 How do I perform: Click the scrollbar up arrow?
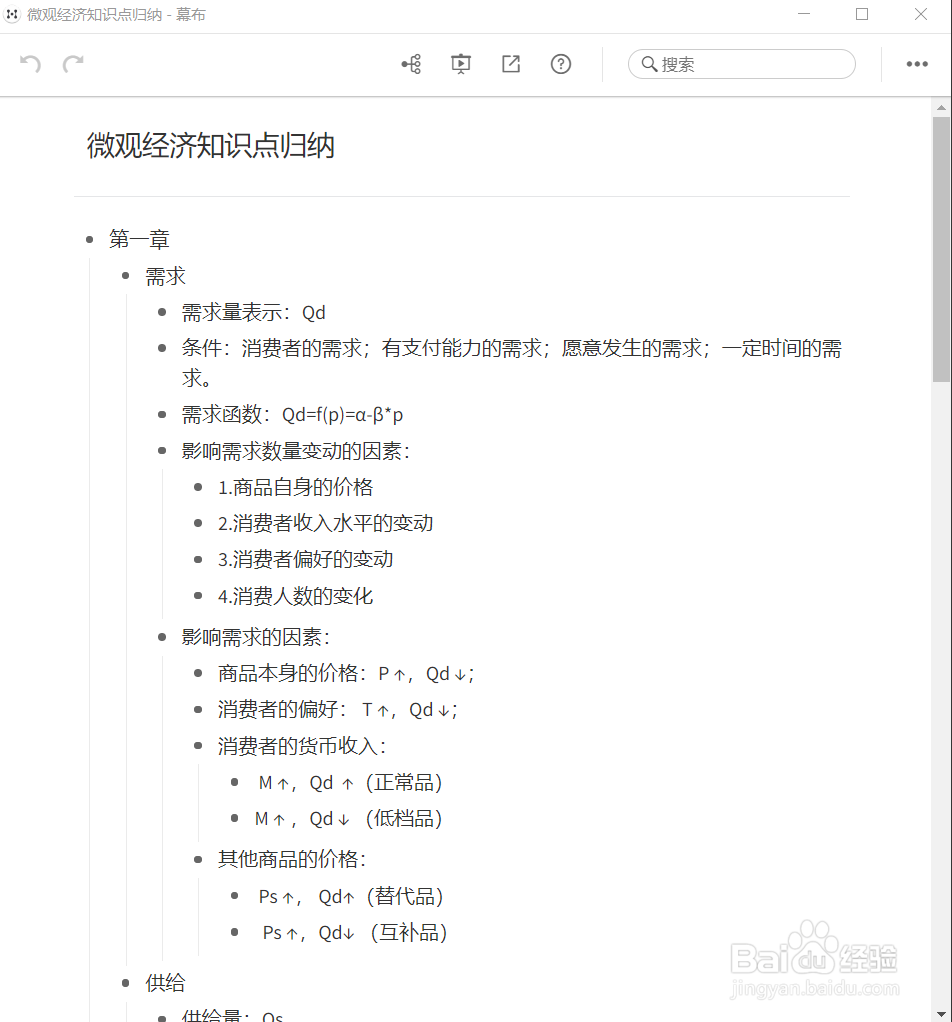(x=941, y=108)
